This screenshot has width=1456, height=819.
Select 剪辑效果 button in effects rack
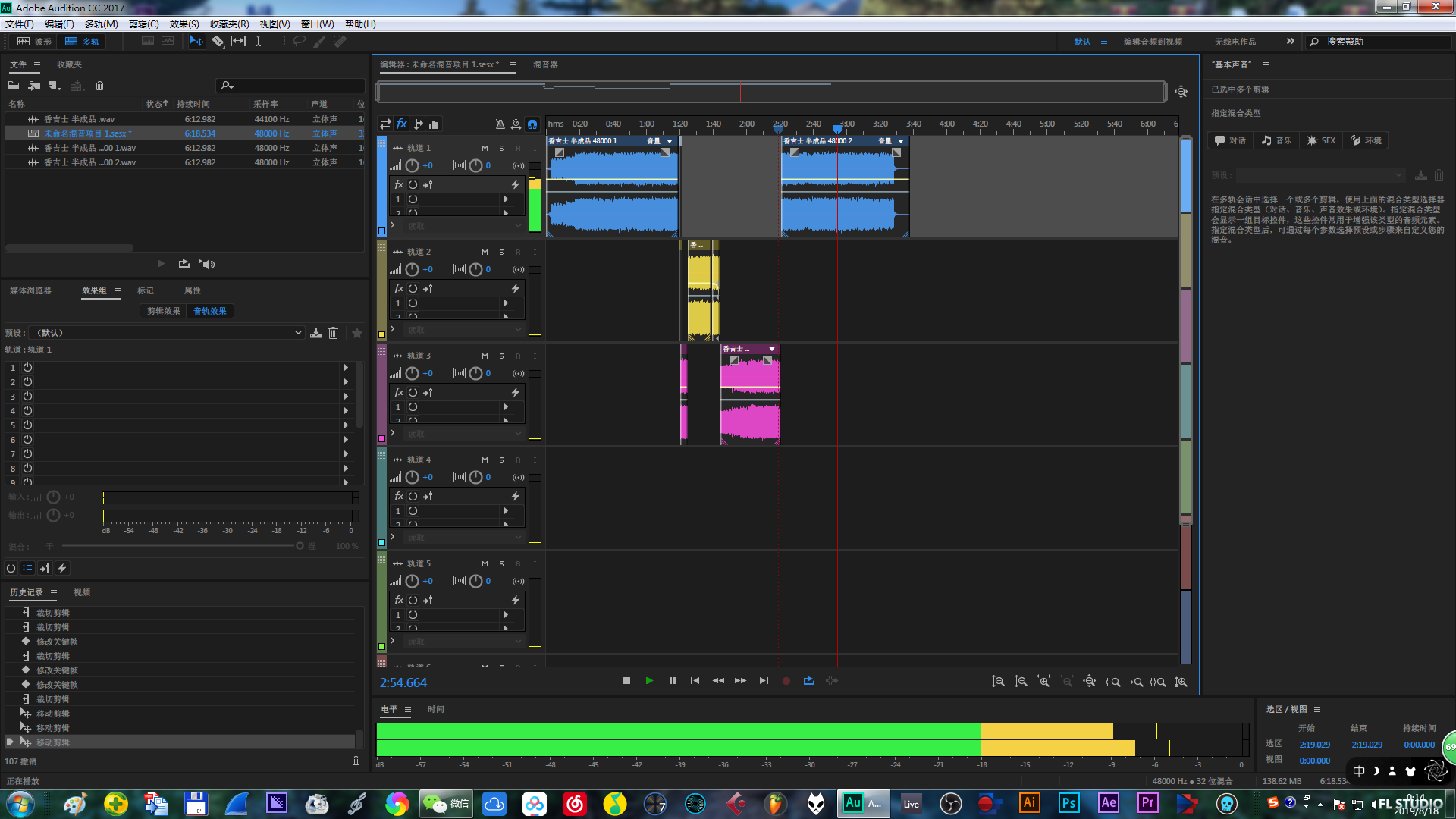pyautogui.click(x=163, y=311)
